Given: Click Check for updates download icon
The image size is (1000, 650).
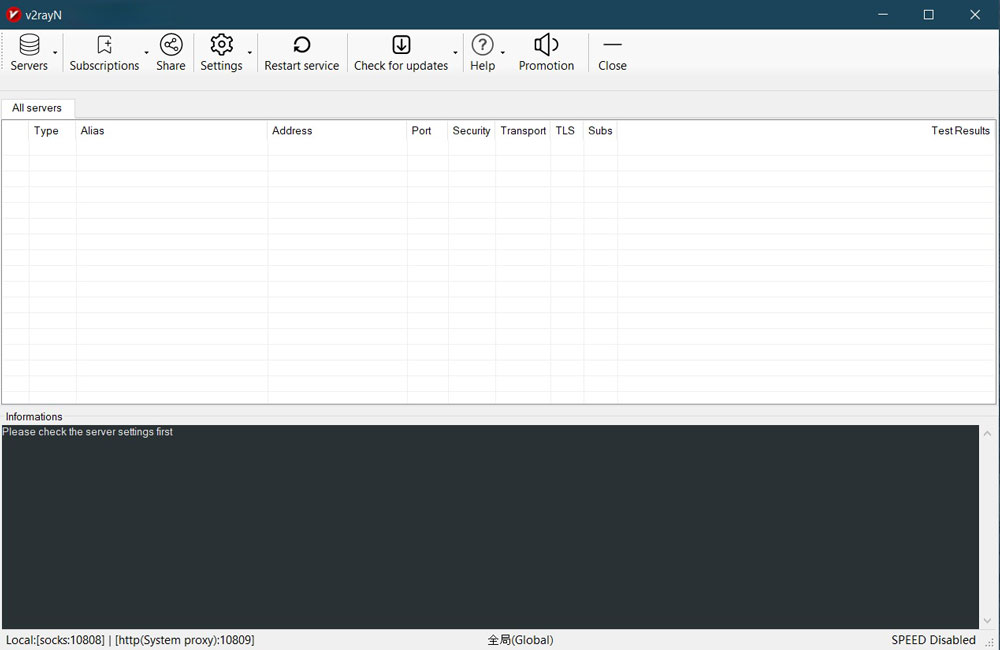Looking at the screenshot, I should [x=401, y=45].
